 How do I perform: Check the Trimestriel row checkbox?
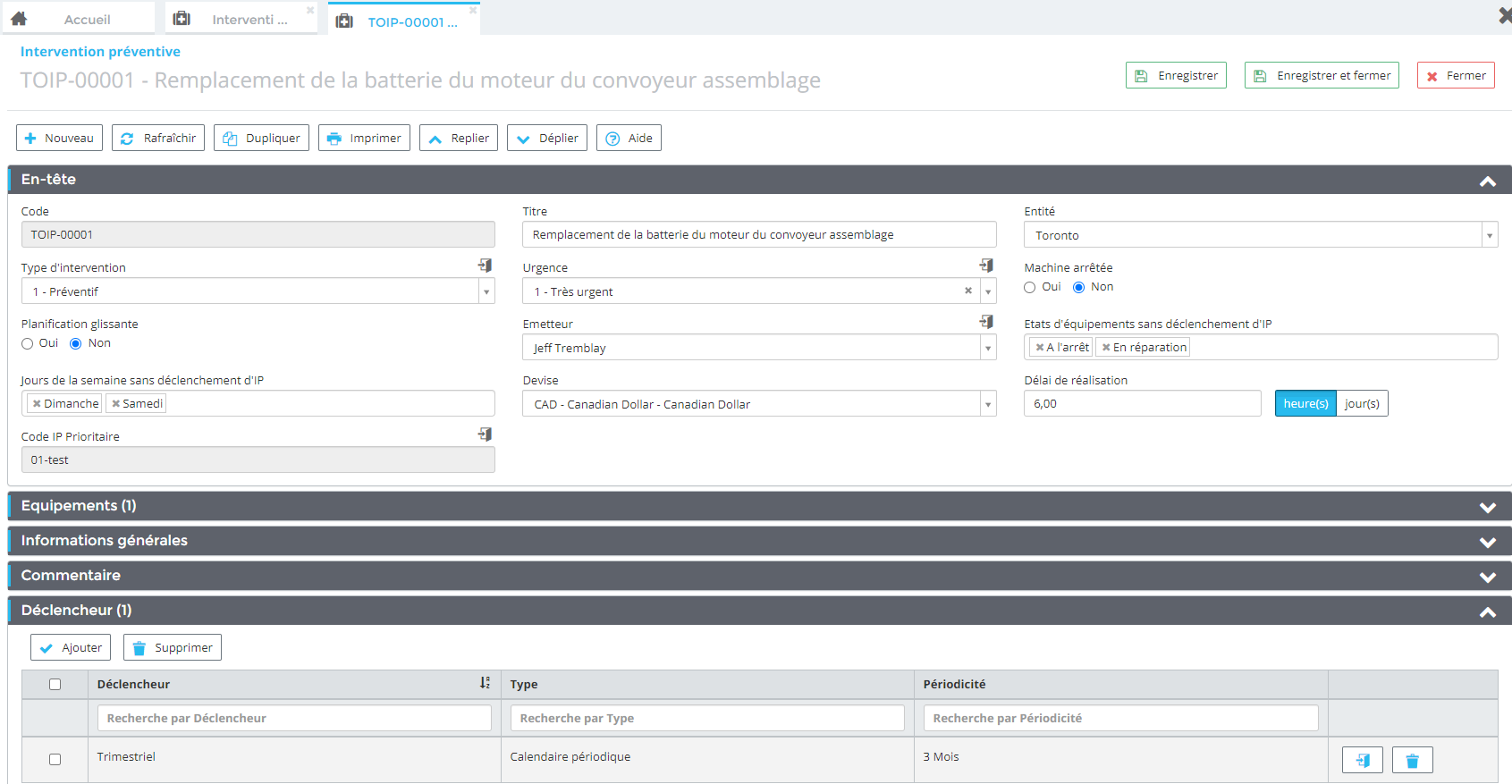pyautogui.click(x=55, y=759)
